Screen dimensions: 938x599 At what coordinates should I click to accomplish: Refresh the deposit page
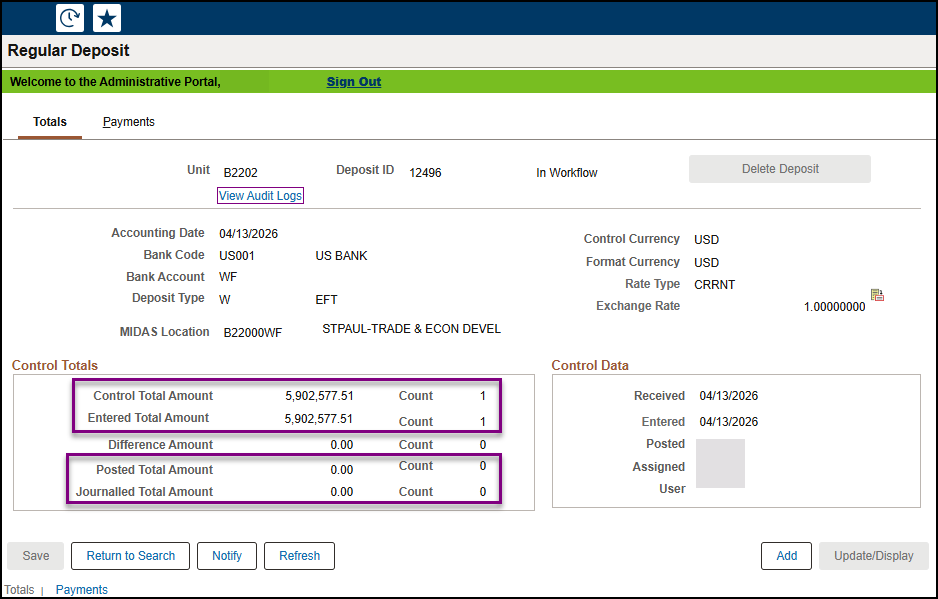tap(299, 555)
